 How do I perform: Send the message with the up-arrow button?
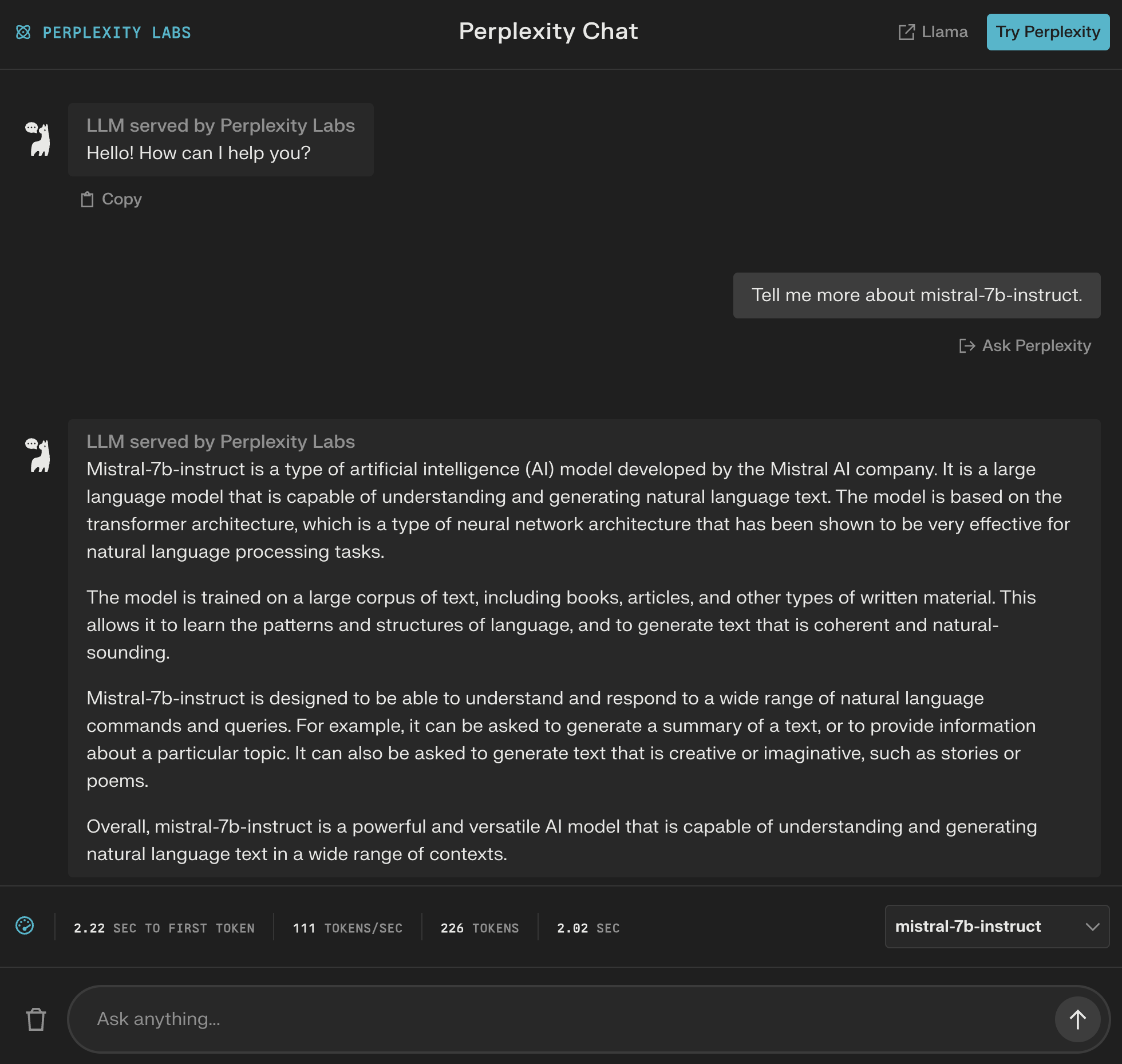pyautogui.click(x=1078, y=1019)
